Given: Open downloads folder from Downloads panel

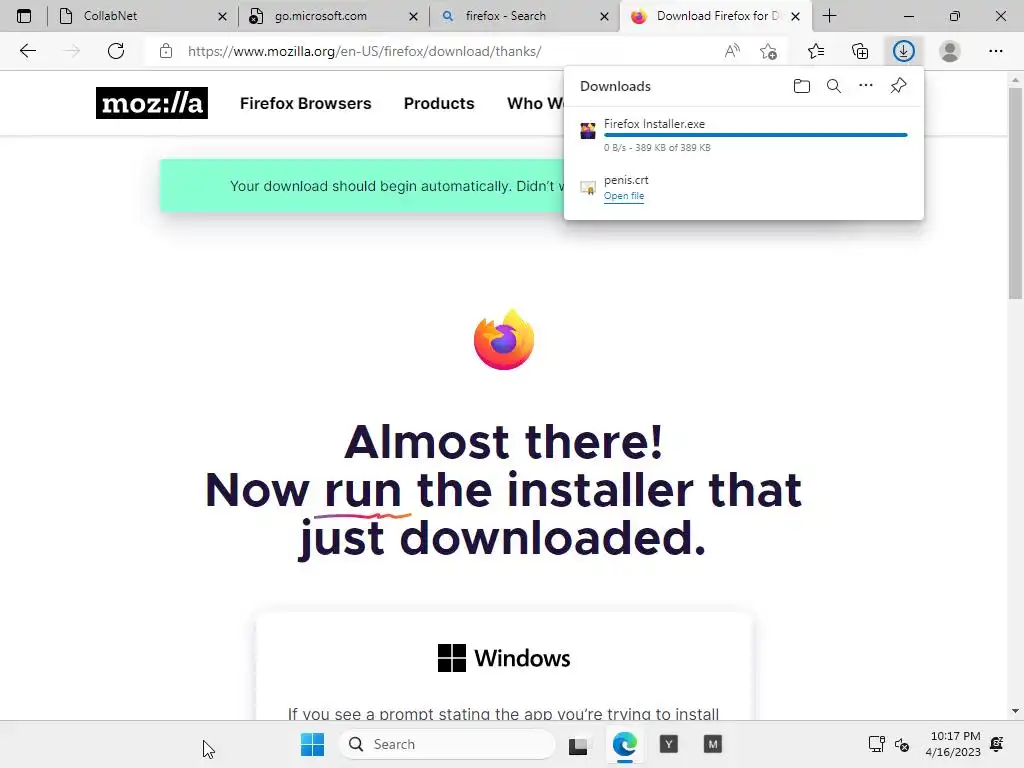Looking at the screenshot, I should click(802, 86).
